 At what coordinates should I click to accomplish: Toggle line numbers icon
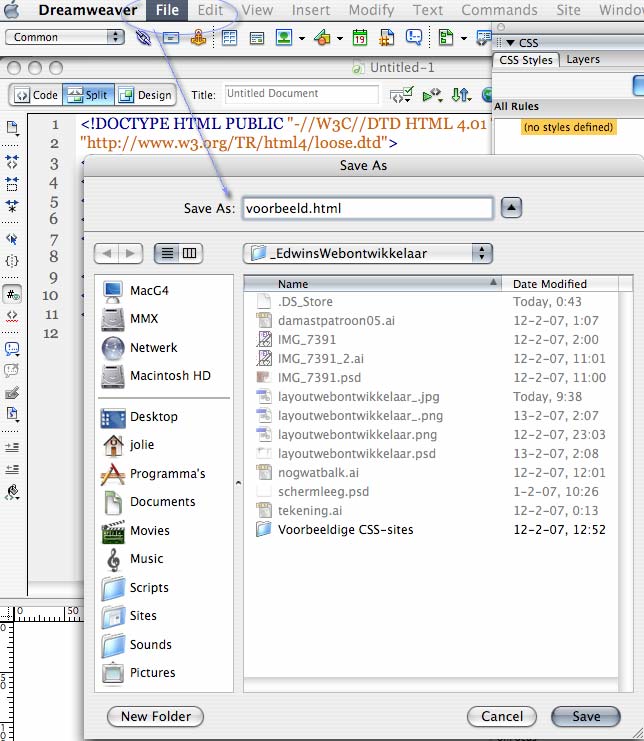12,294
